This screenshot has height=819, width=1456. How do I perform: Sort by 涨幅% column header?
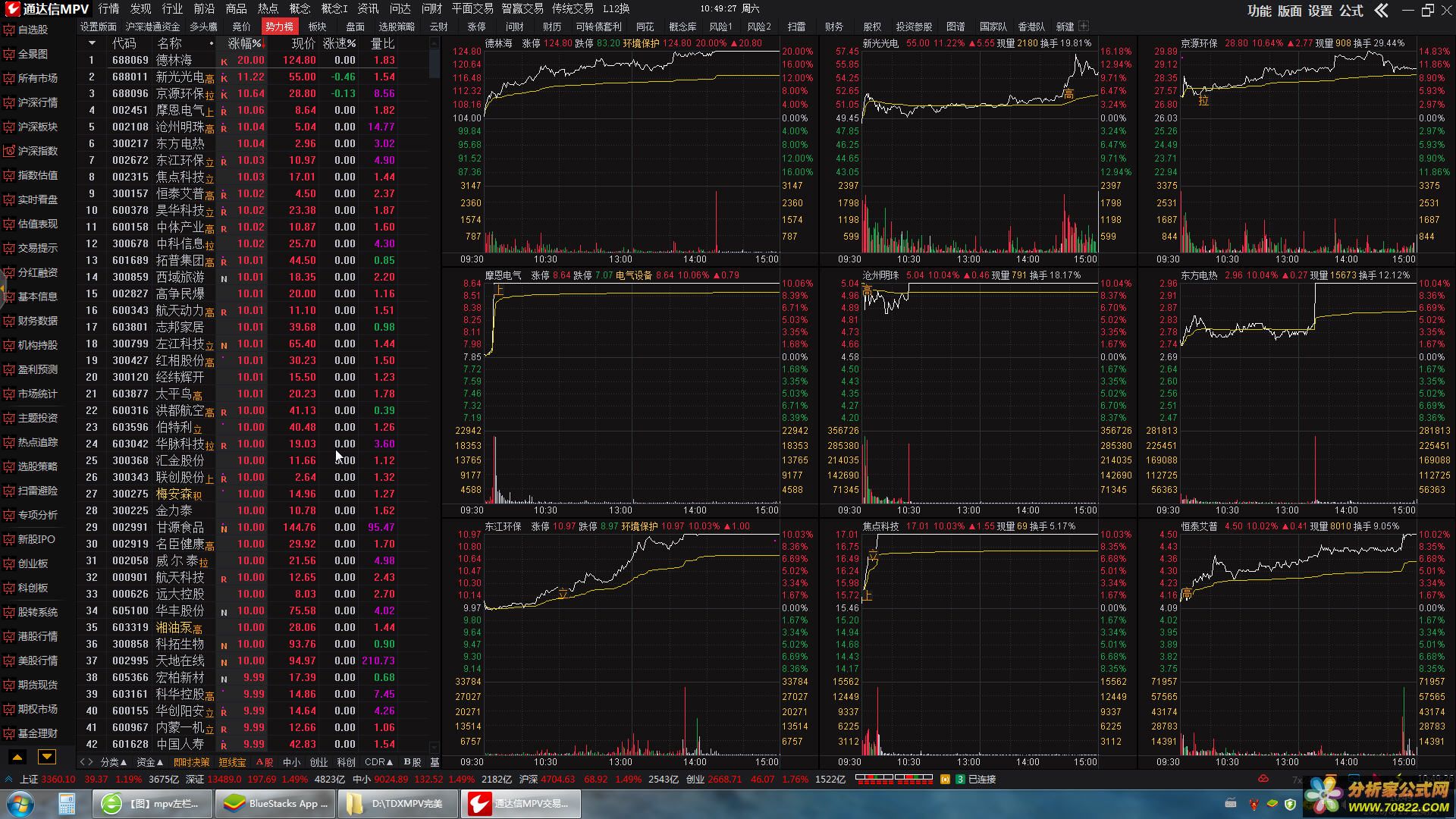coord(244,43)
